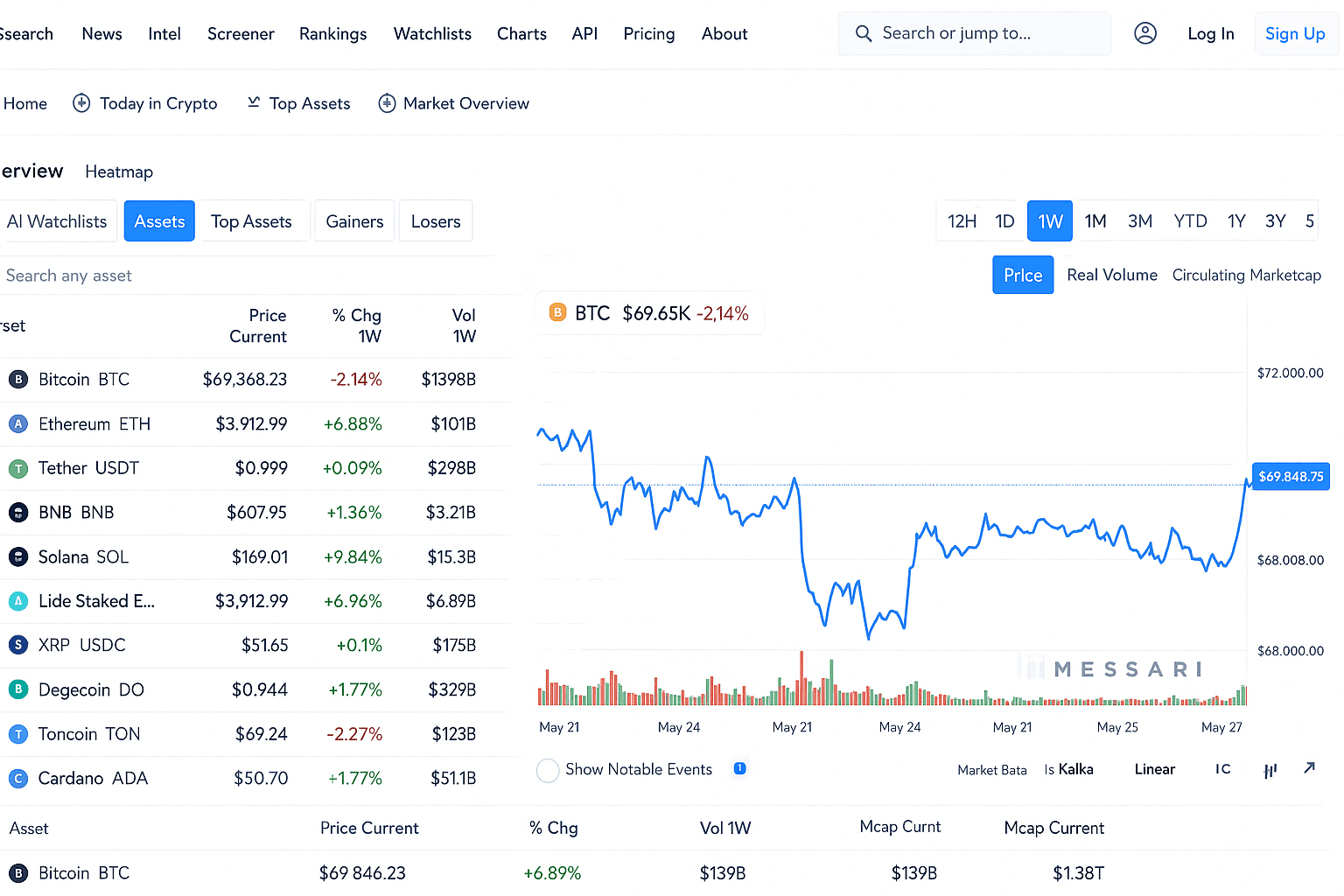This screenshot has width=1344, height=896.
Task: Click the $69.848.75 price marker
Action: point(1291,476)
